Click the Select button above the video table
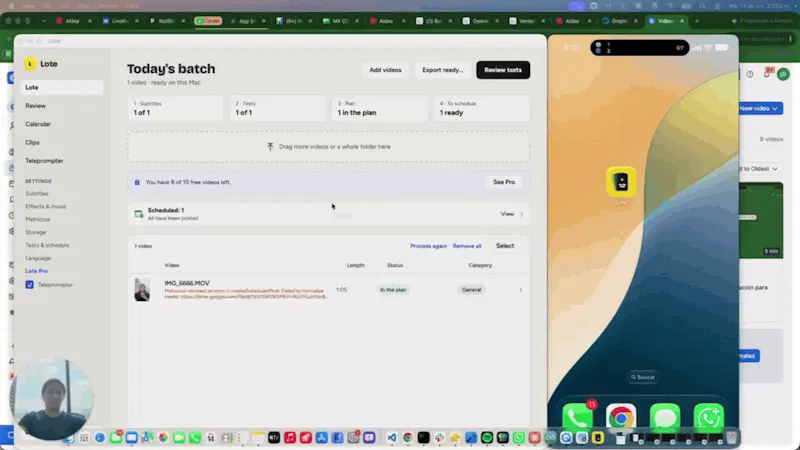 [505, 246]
